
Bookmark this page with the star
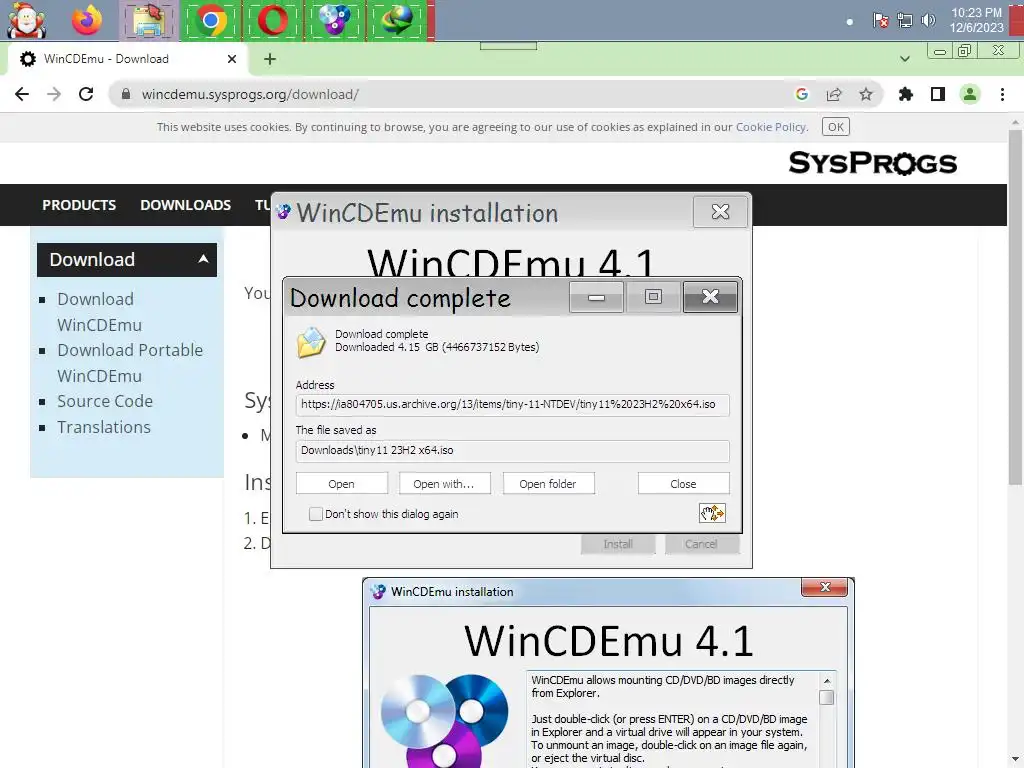866,94
